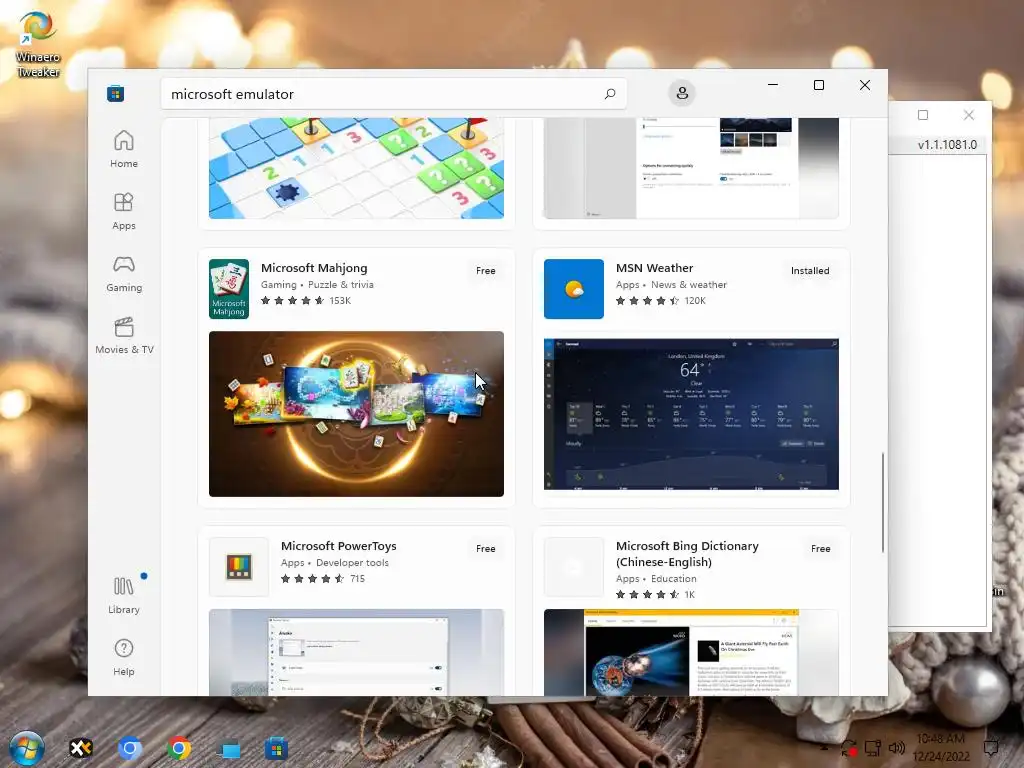1024x768 pixels.
Task: Click the Free button for Microsoft PowerToys
Action: click(x=485, y=549)
